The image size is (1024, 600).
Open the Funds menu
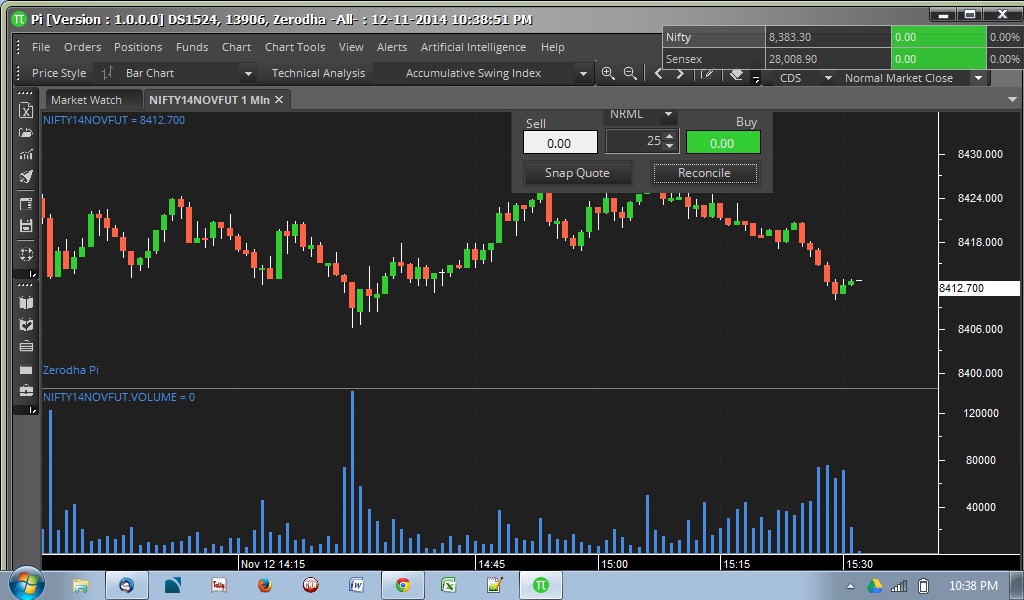tap(192, 47)
